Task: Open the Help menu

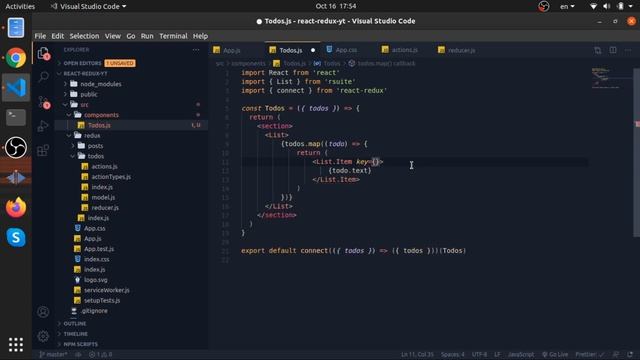Action: click(200, 36)
